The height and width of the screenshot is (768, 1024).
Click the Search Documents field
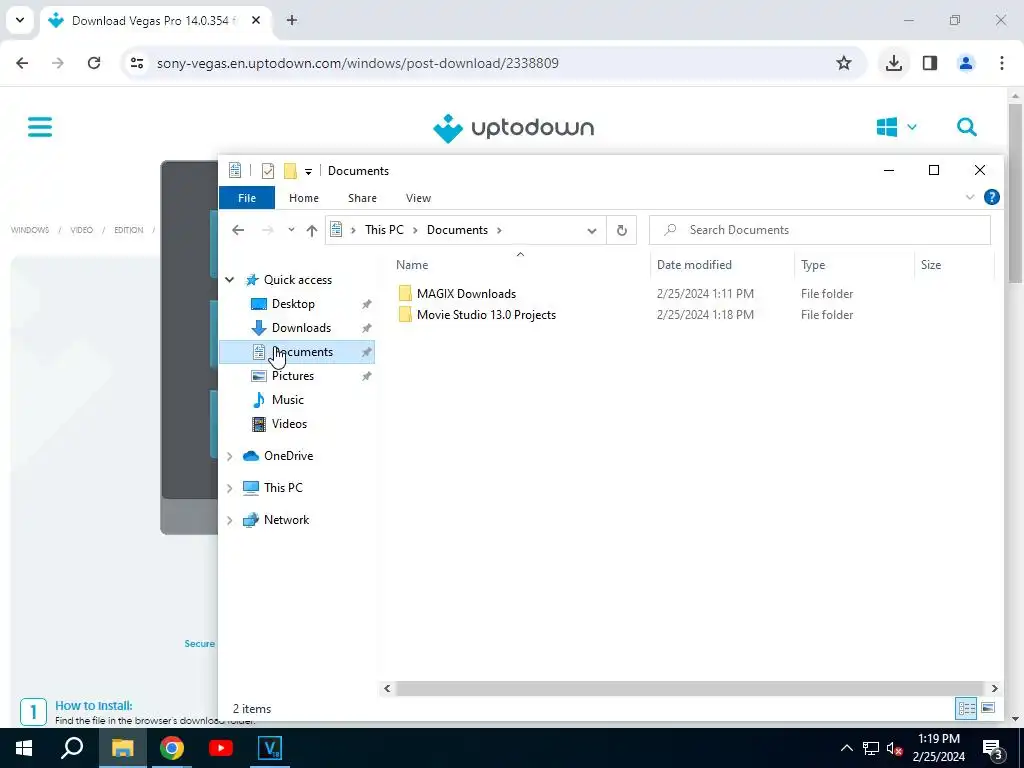pos(820,230)
